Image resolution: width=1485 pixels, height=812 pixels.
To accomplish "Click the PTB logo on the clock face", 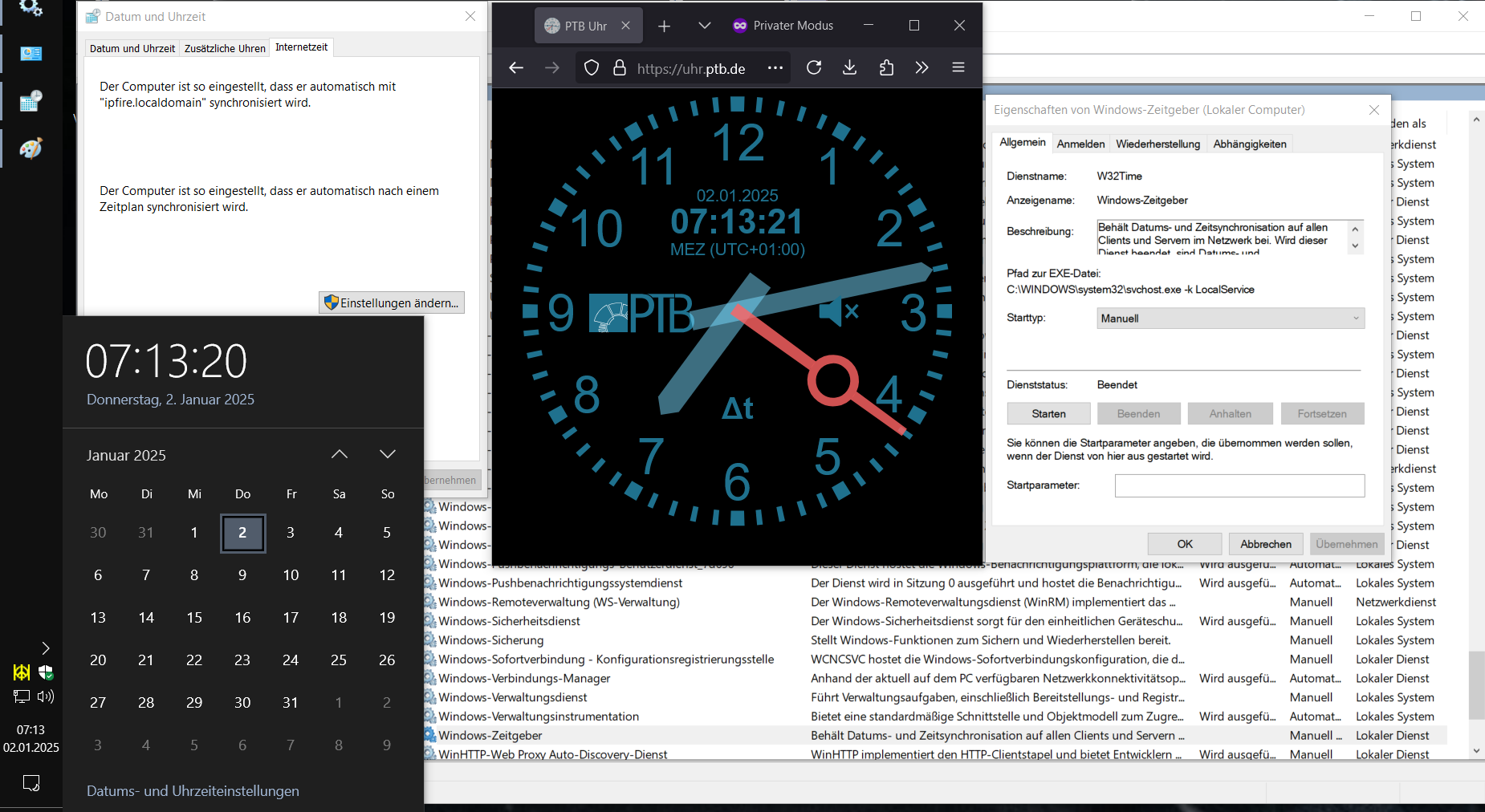I will tap(641, 313).
